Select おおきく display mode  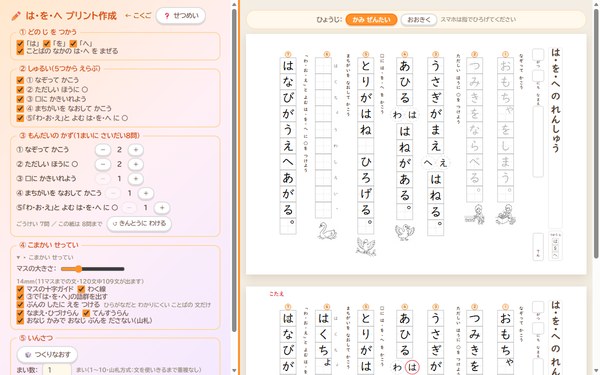coord(419,20)
